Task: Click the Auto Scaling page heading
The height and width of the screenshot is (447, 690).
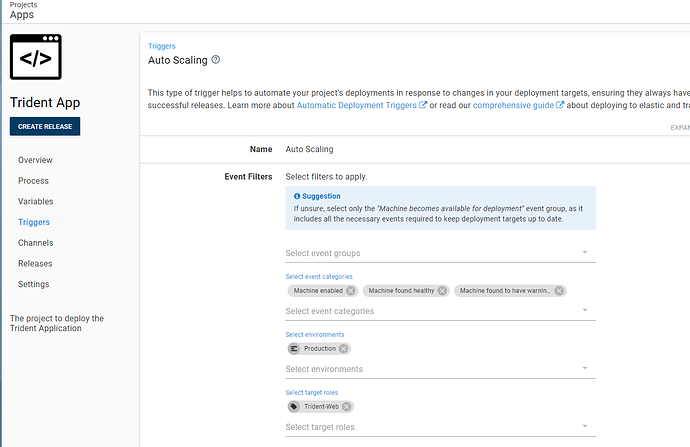Action: pos(178,60)
